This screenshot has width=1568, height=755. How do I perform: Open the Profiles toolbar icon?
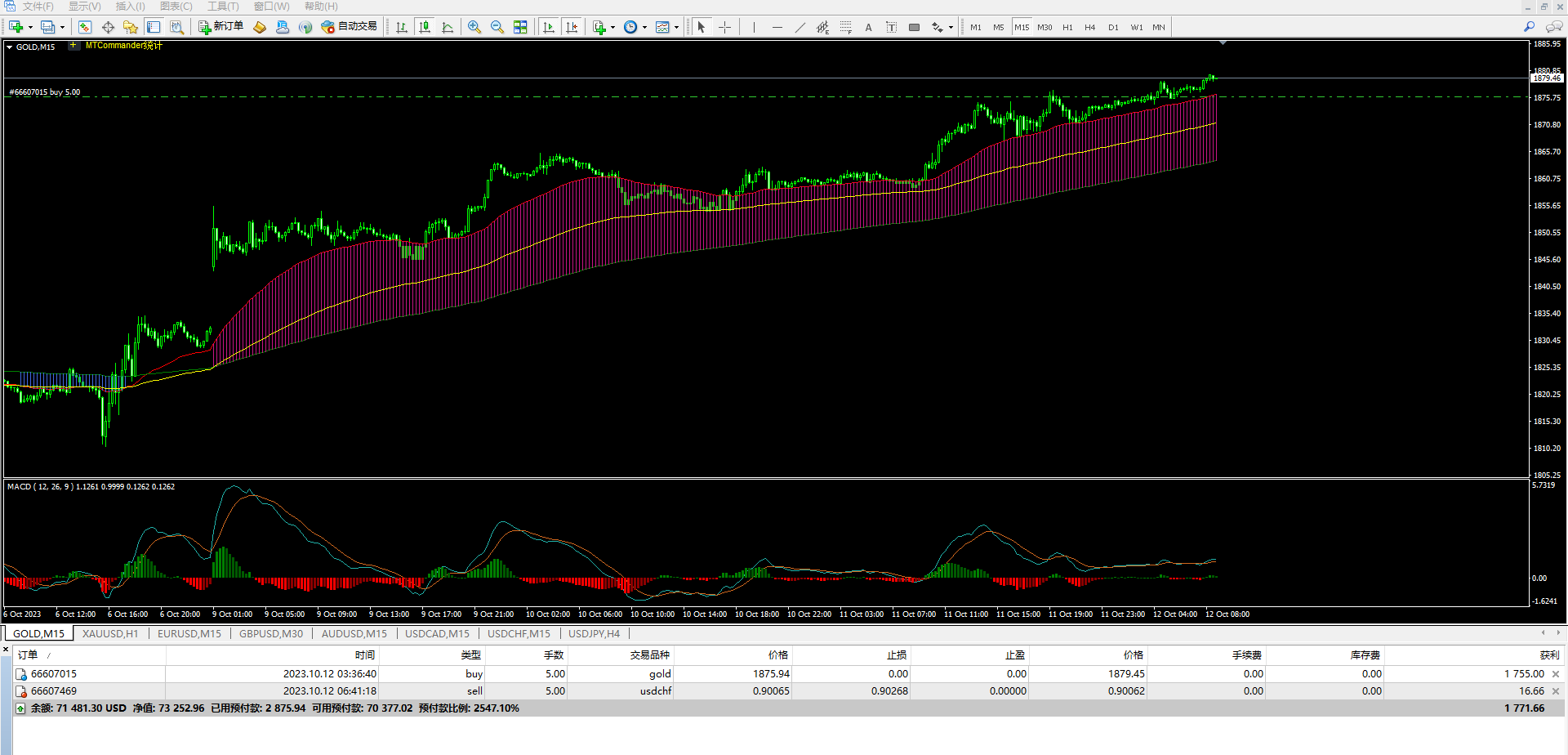point(47,27)
